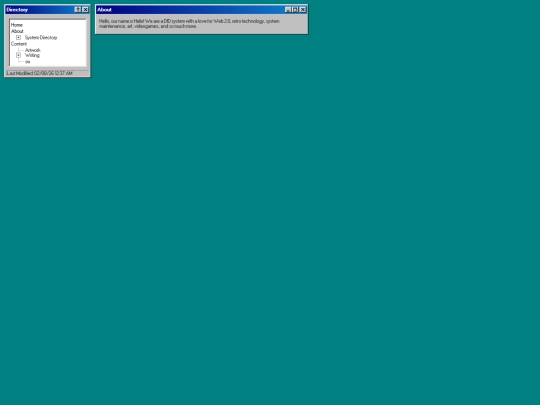The width and height of the screenshot is (540, 405).
Task: Close the About window
Action: point(303,10)
